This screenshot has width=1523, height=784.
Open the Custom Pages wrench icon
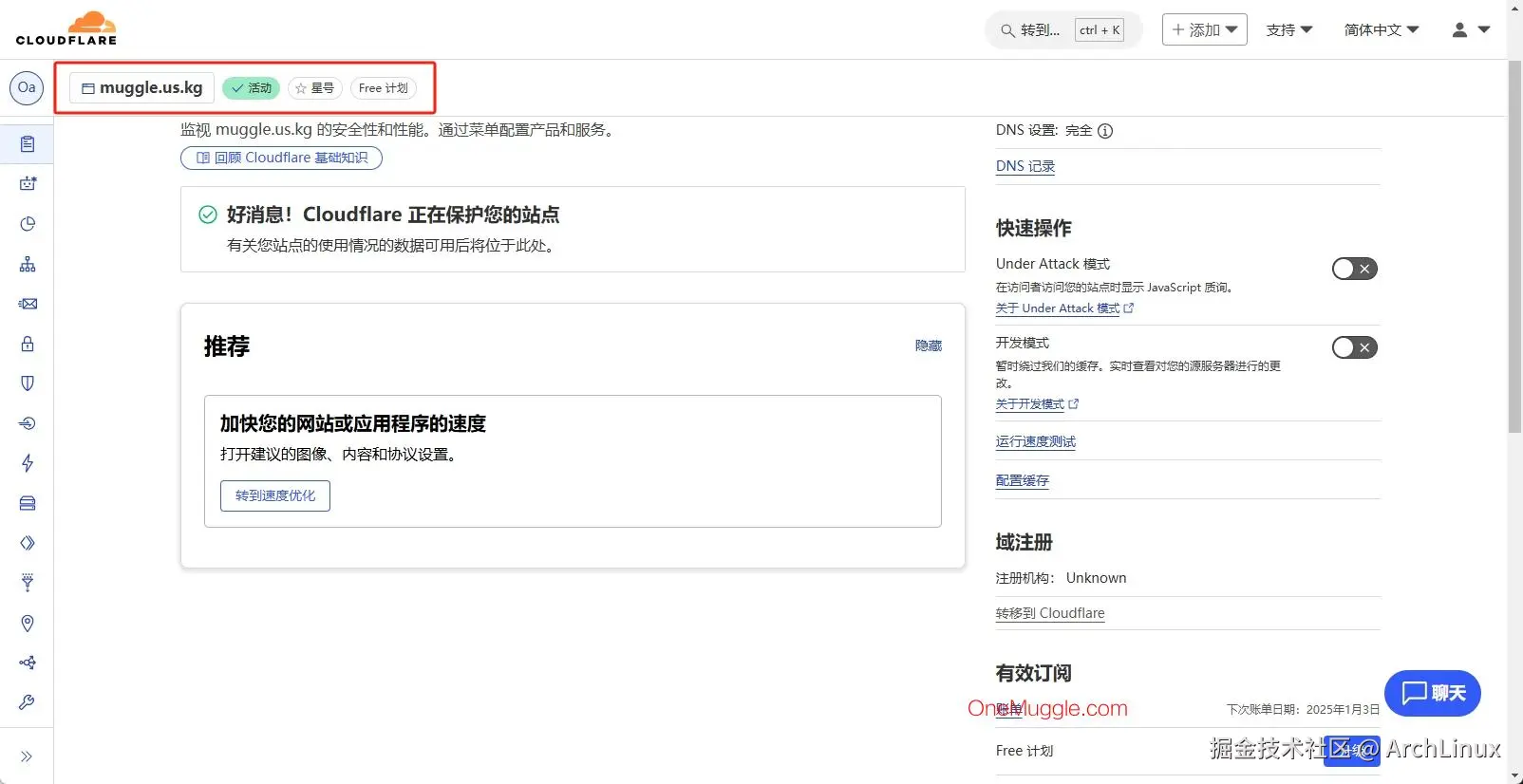pyautogui.click(x=28, y=702)
